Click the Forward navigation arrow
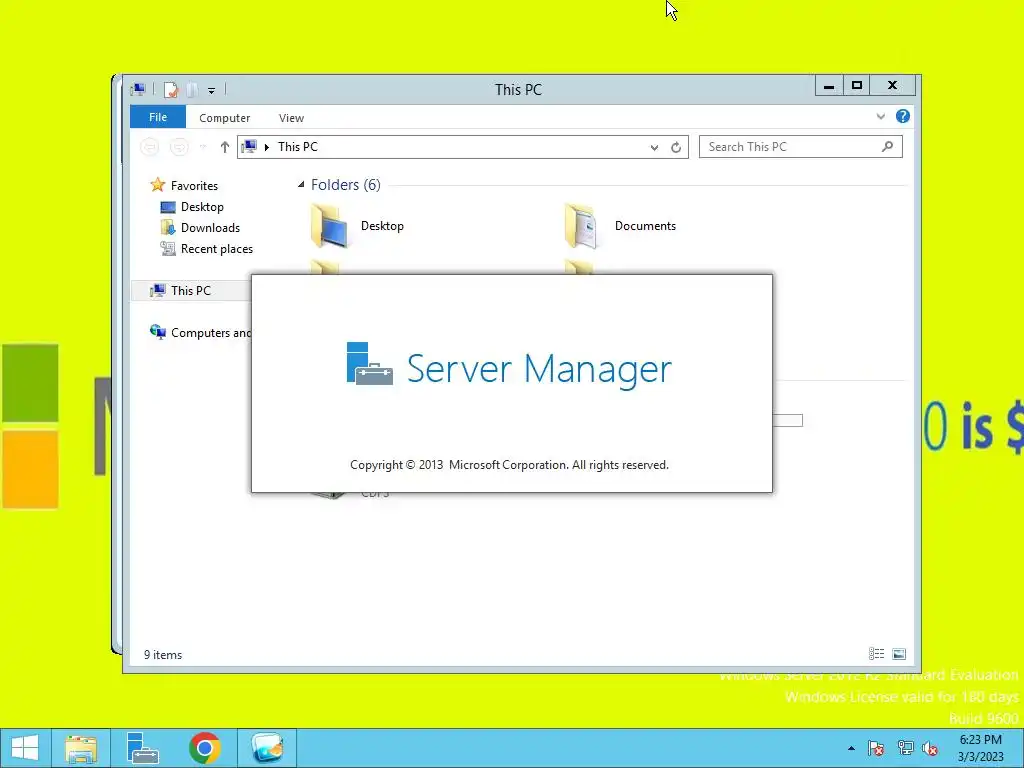The height and width of the screenshot is (768, 1024). (179, 147)
